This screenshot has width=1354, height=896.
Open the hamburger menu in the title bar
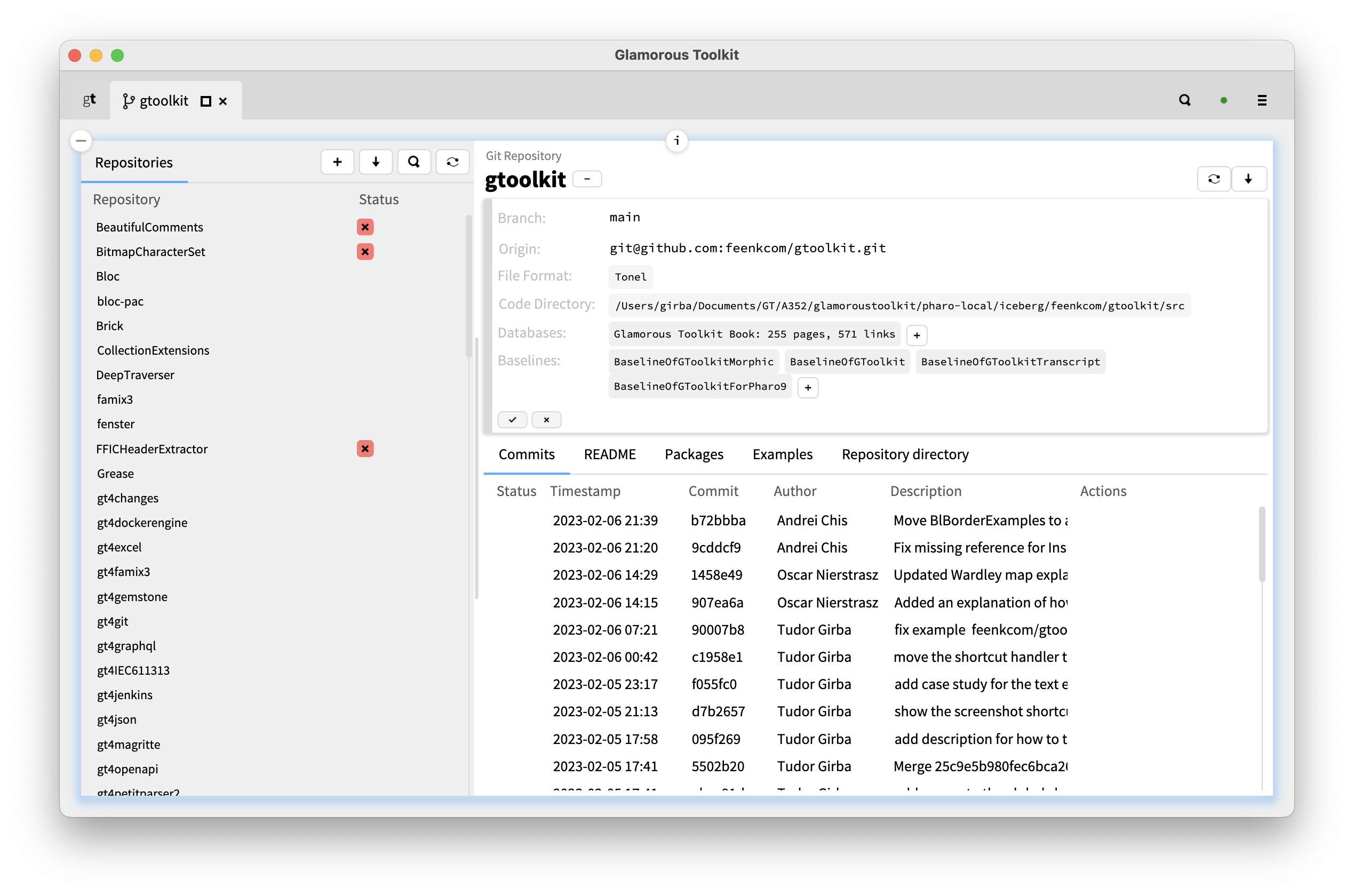coord(1262,100)
